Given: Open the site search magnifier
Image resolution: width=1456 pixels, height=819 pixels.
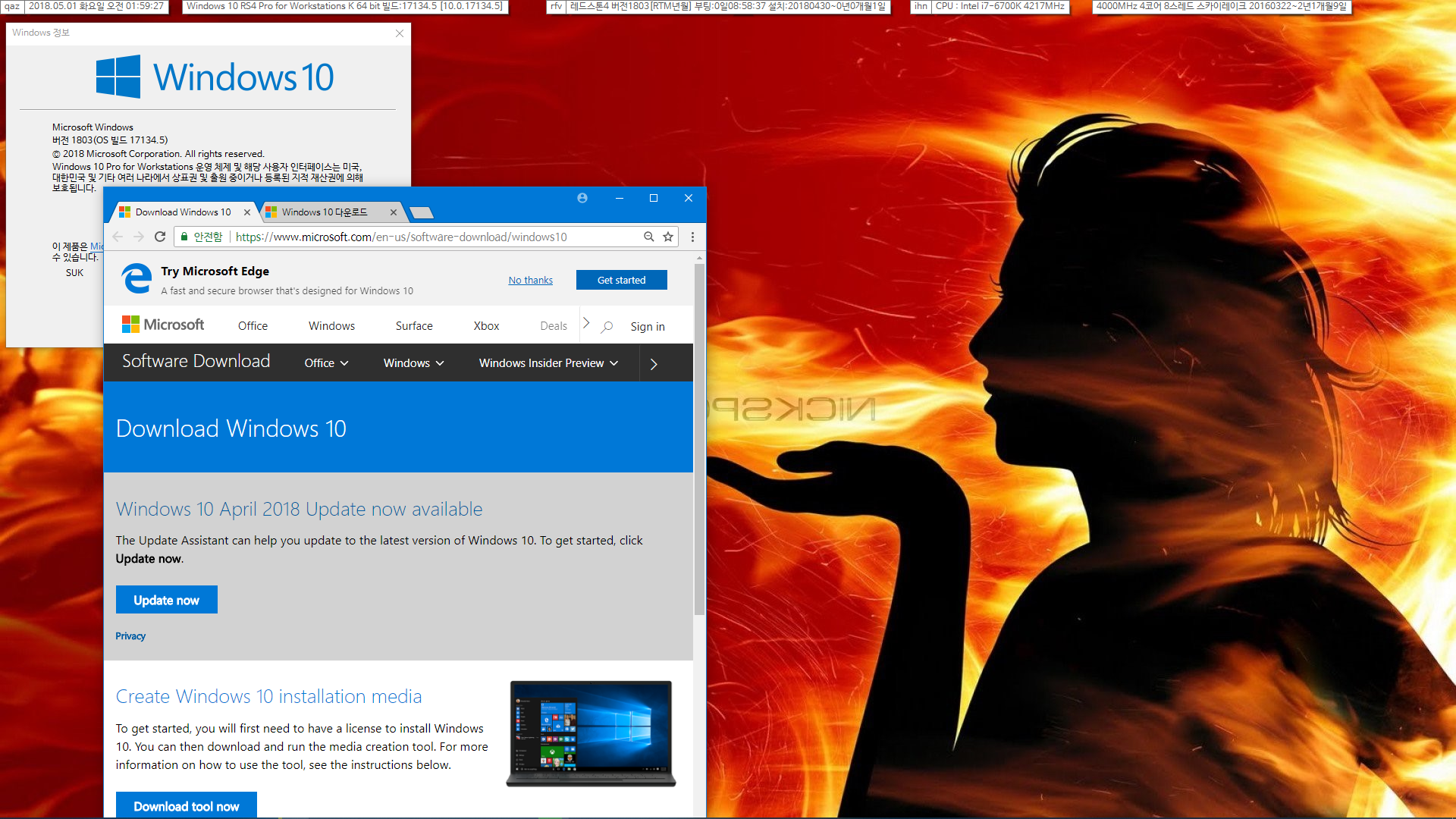Looking at the screenshot, I should [x=607, y=327].
